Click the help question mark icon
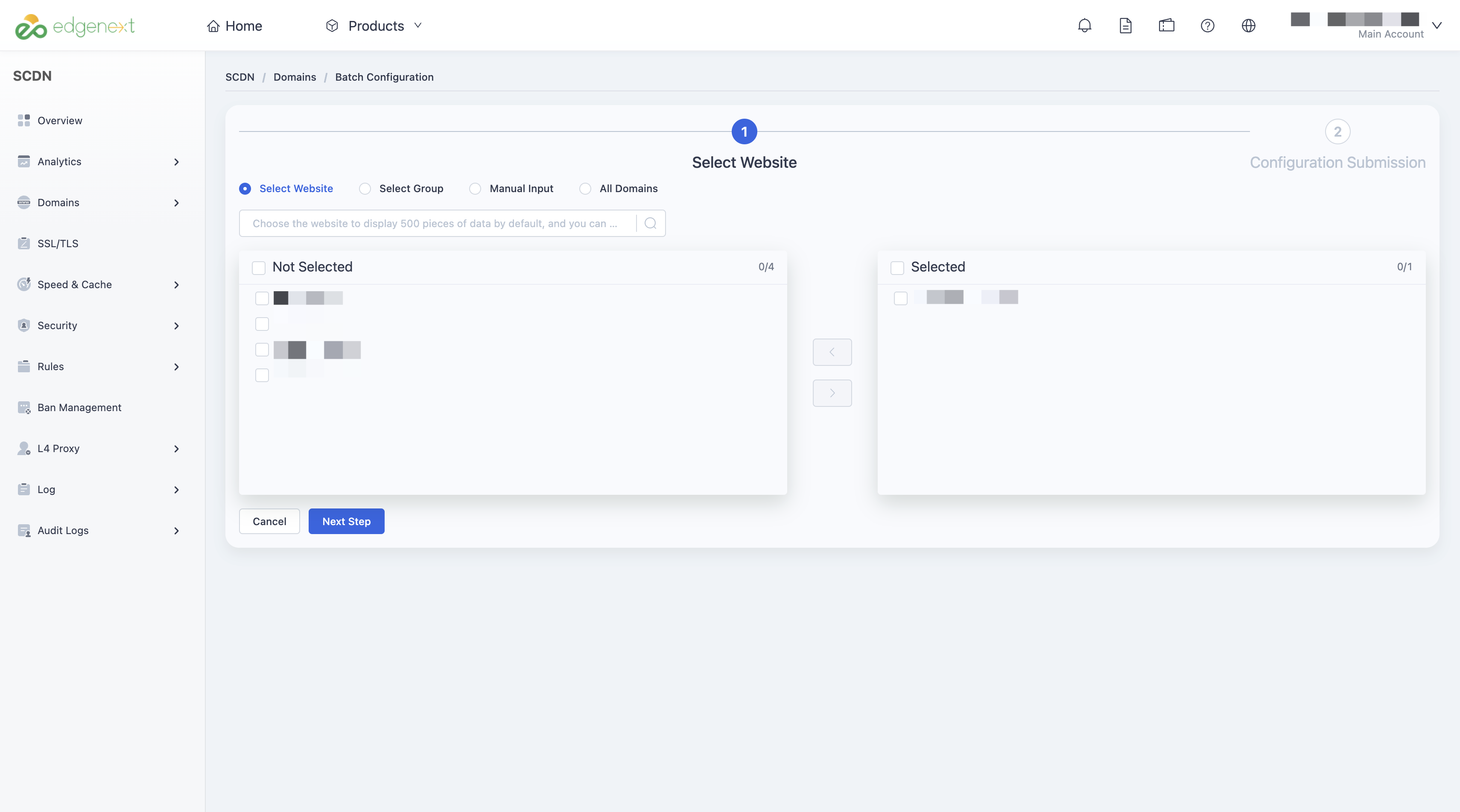 point(1207,26)
